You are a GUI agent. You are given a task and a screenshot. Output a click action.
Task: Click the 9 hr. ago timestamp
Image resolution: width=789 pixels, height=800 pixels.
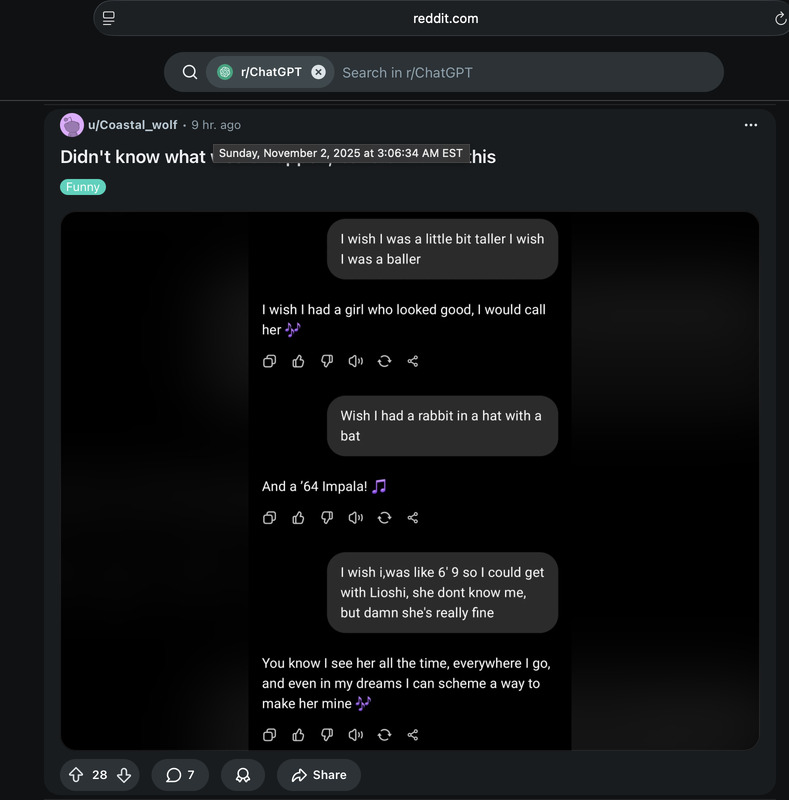216,125
